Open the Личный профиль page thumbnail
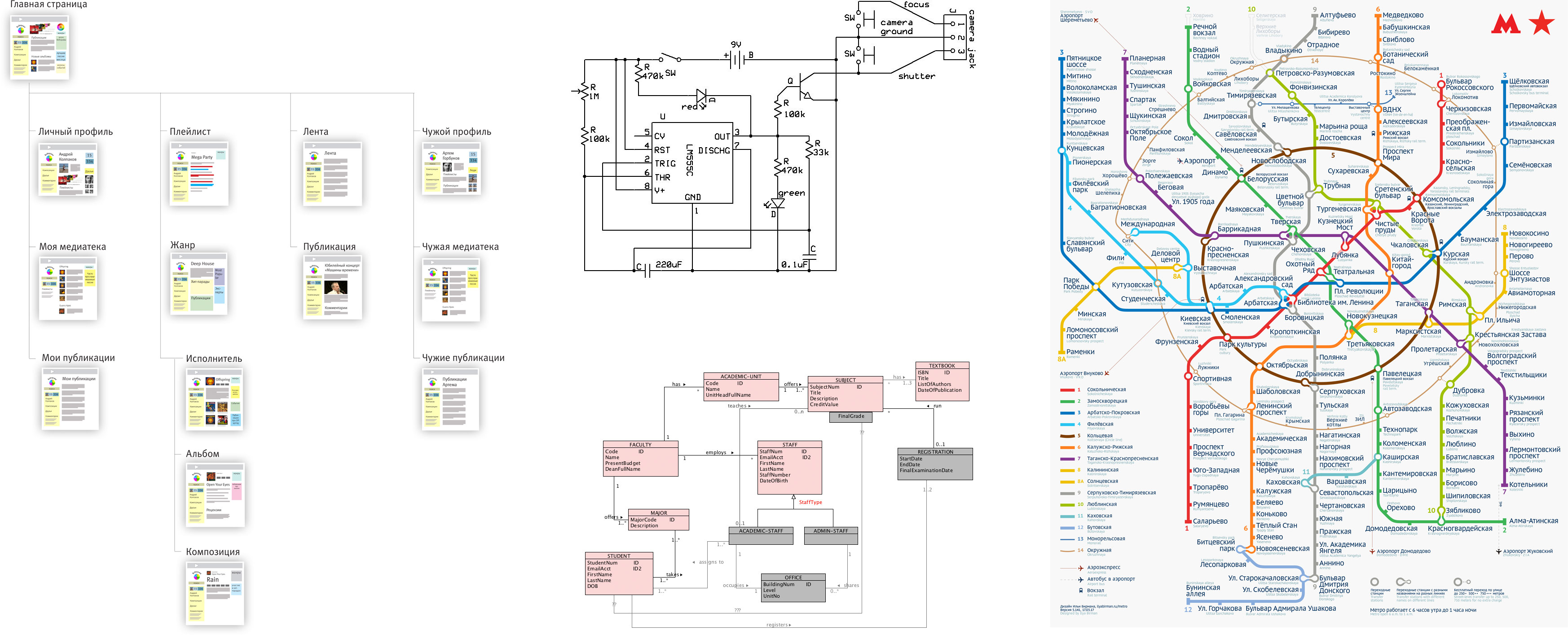The height and width of the screenshot is (635, 1568). (67, 169)
